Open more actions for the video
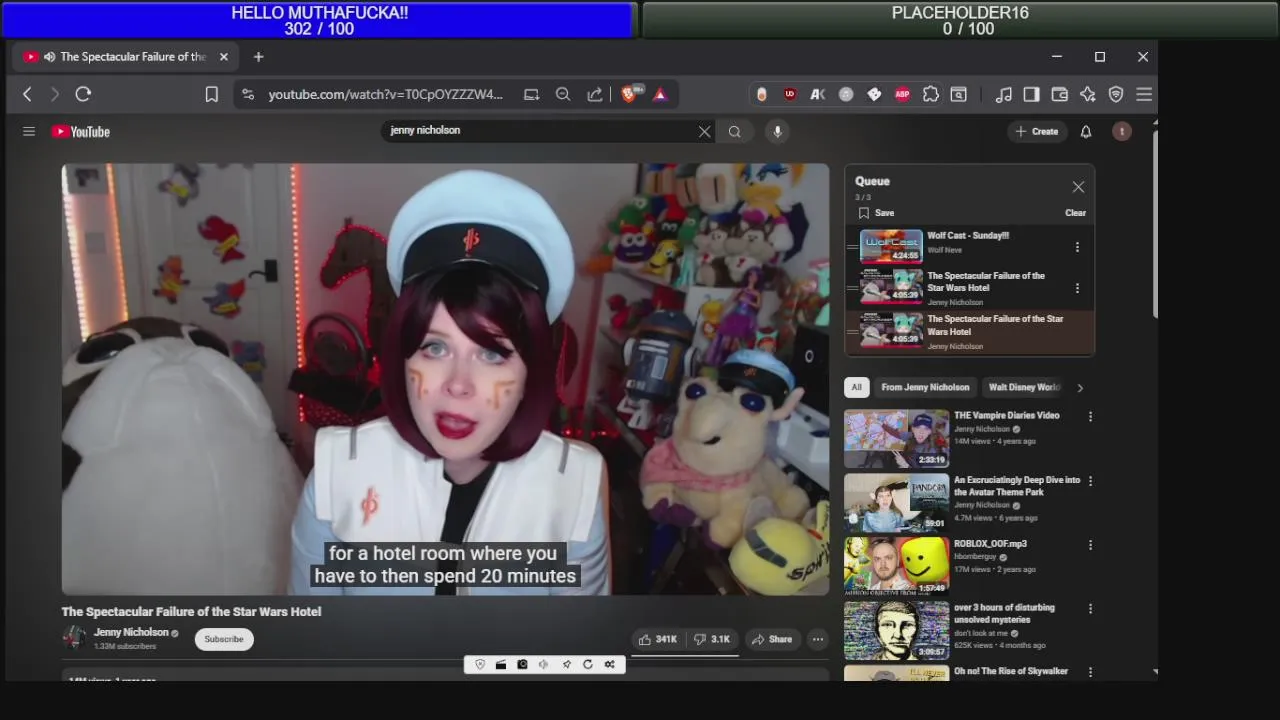The image size is (1280, 720). point(817,639)
